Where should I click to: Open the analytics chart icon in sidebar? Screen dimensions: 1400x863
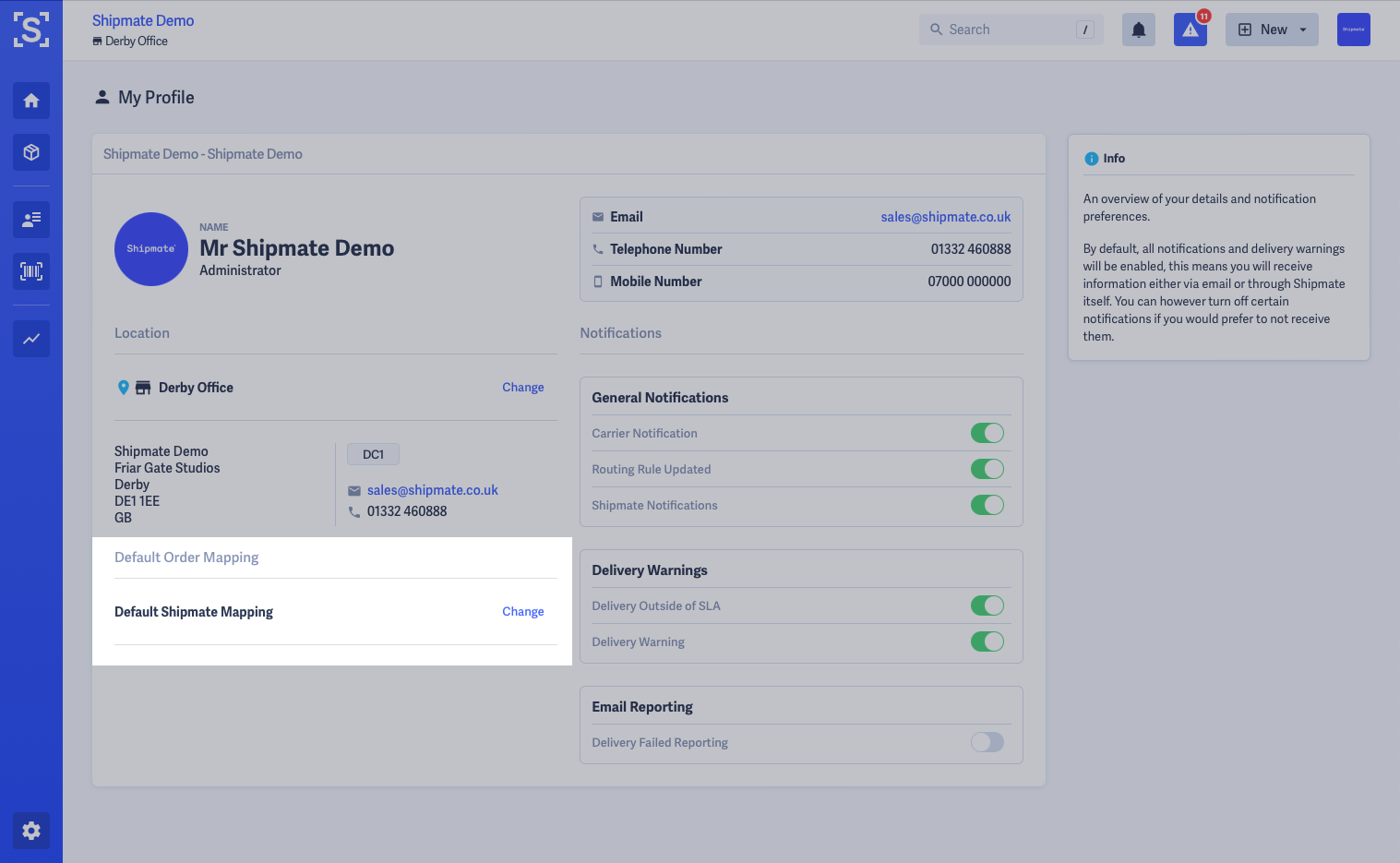[x=31, y=339]
